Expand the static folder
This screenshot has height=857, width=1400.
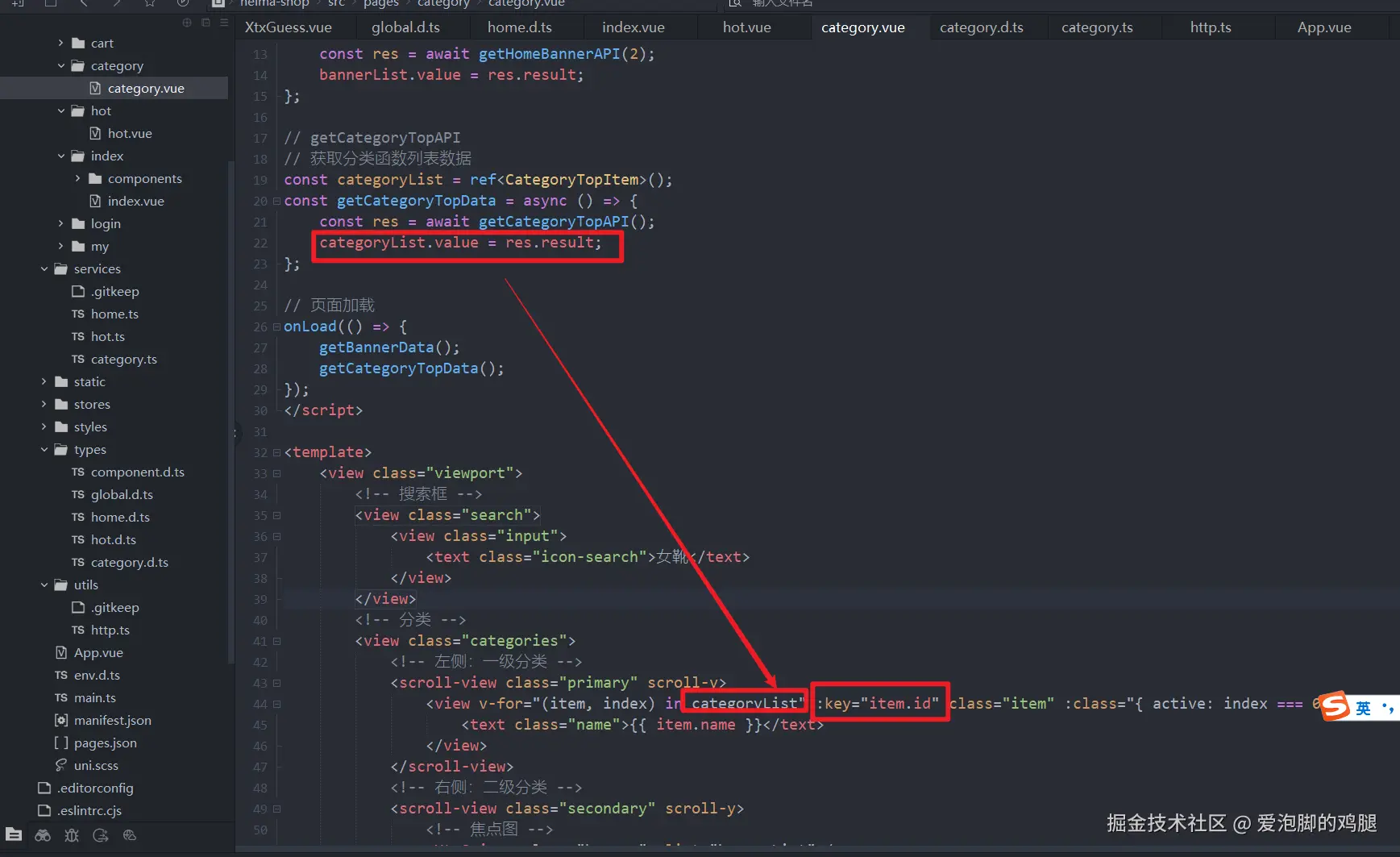[44, 381]
